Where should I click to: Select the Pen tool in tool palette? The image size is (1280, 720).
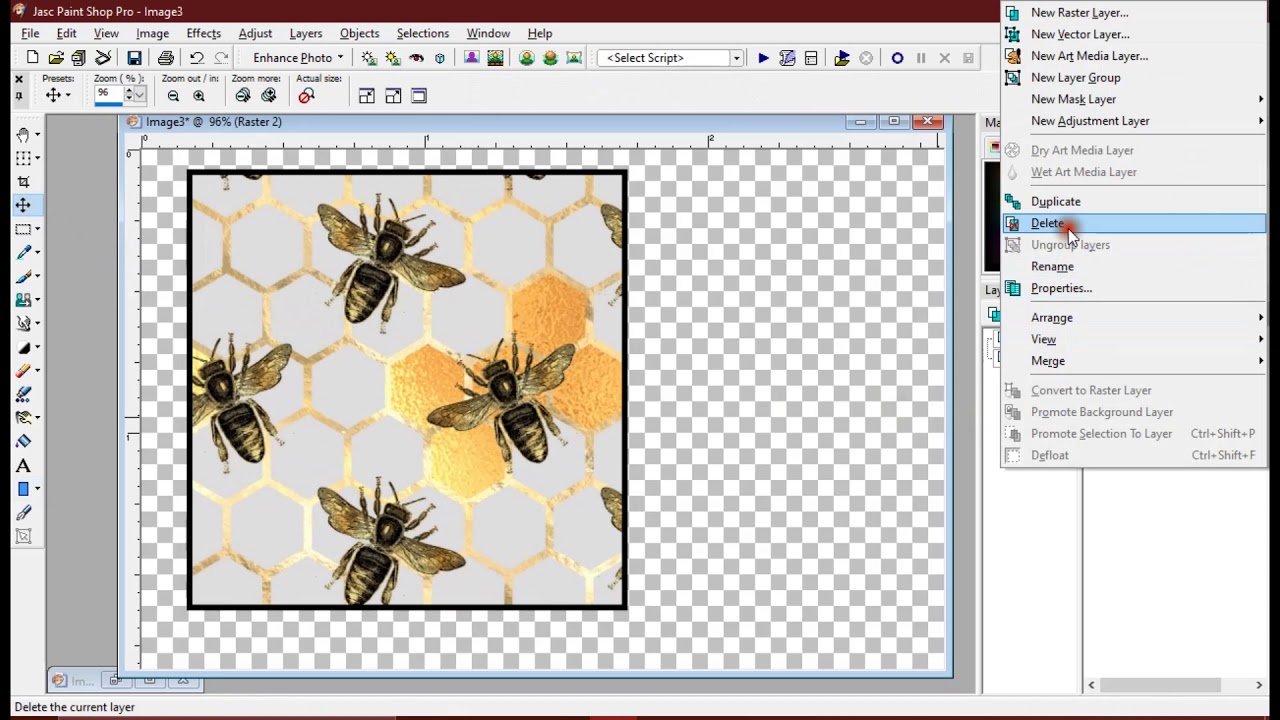[23, 513]
